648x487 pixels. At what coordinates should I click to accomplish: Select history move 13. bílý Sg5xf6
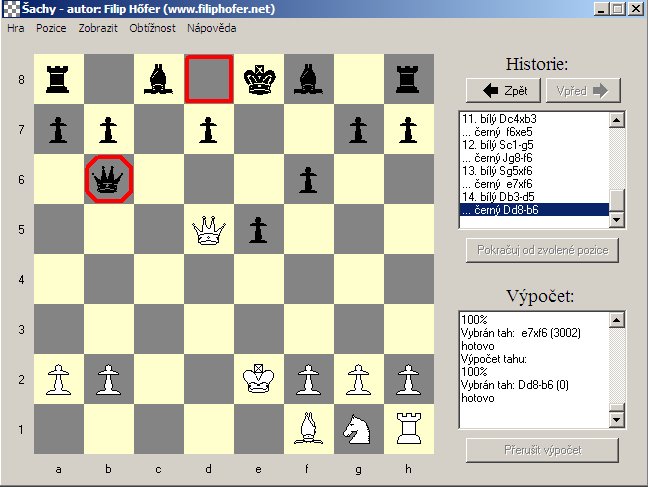534,171
